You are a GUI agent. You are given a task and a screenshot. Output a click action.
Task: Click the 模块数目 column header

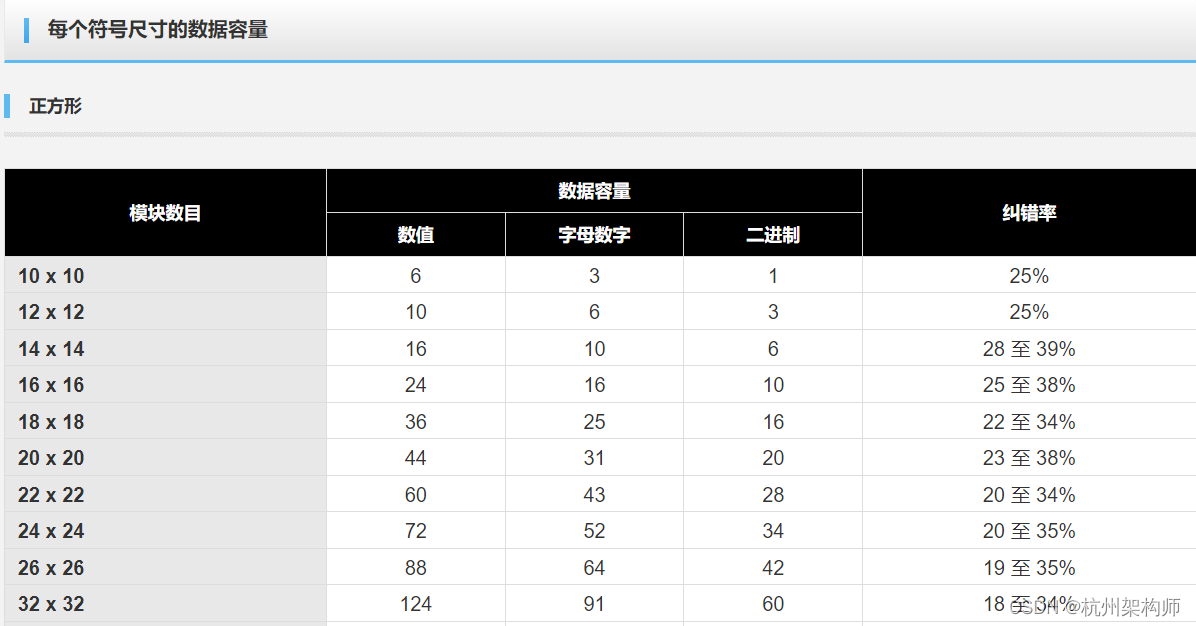coord(165,212)
